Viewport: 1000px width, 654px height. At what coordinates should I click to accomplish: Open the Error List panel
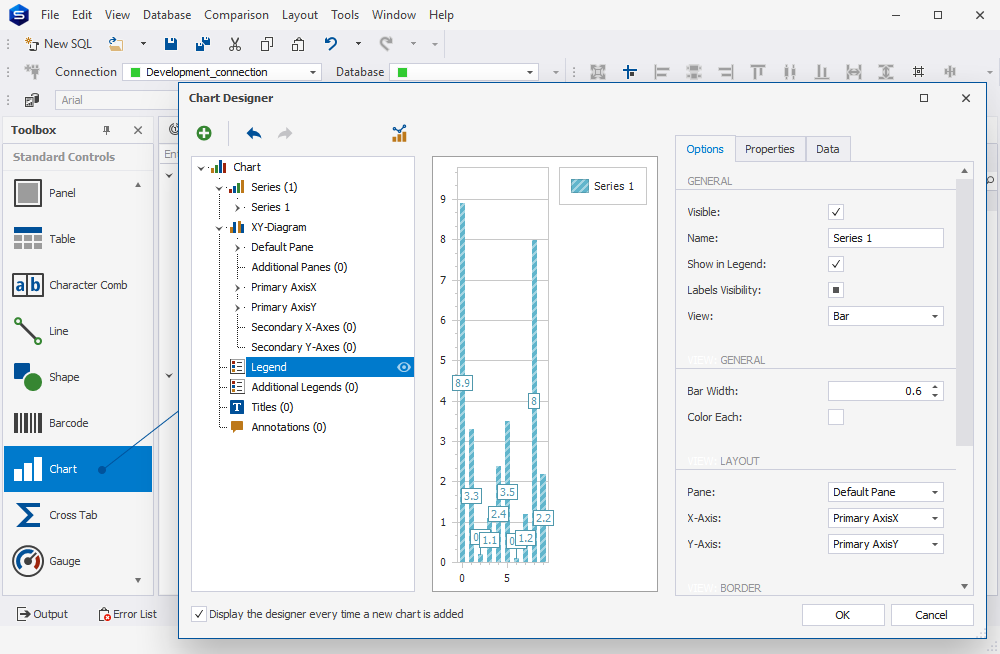128,614
